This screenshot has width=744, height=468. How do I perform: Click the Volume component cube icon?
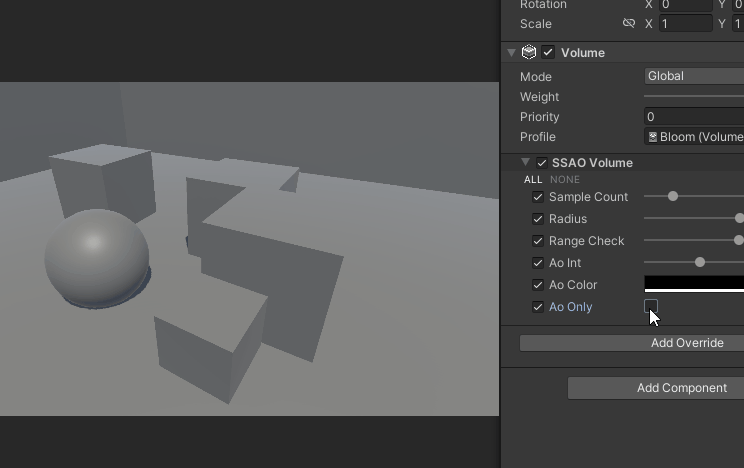tap(529, 52)
